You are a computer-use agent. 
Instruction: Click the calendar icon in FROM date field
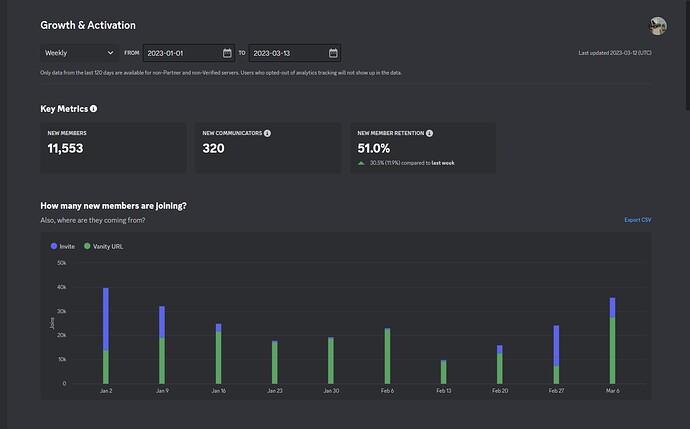[227, 52]
